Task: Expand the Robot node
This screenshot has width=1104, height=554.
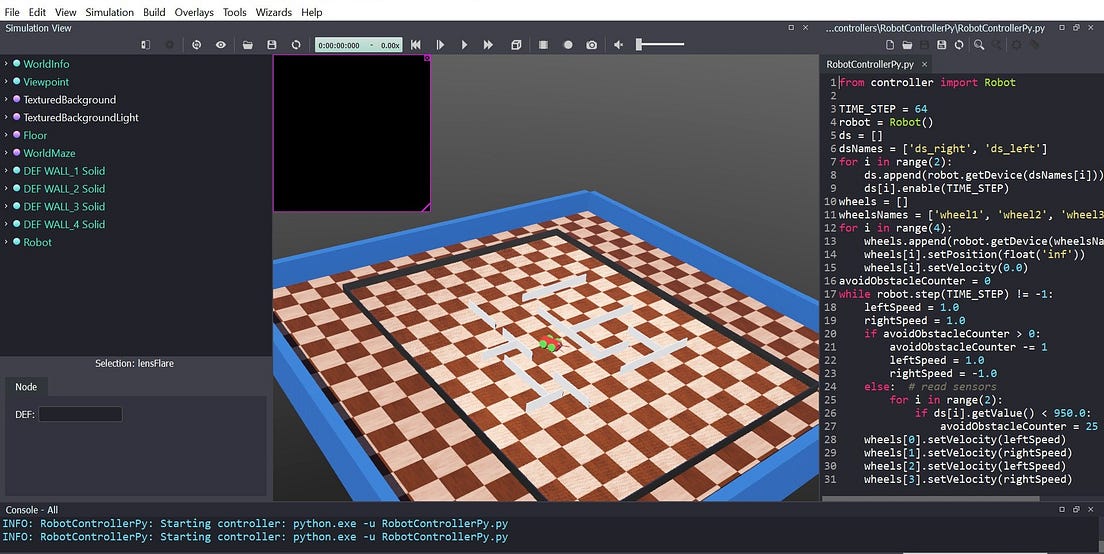Action: [6, 241]
